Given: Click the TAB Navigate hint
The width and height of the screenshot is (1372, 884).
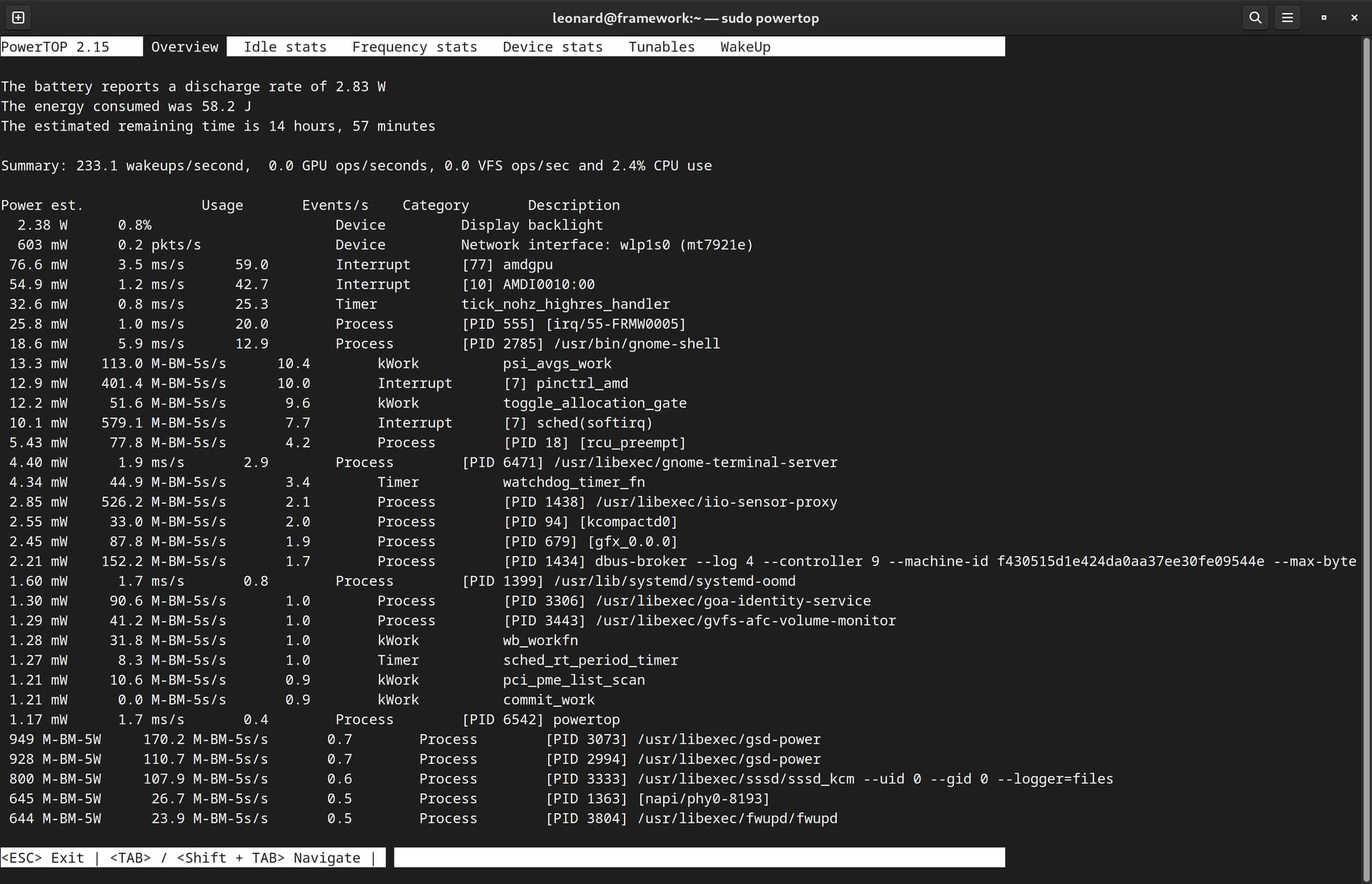Looking at the screenshot, I should [236, 857].
